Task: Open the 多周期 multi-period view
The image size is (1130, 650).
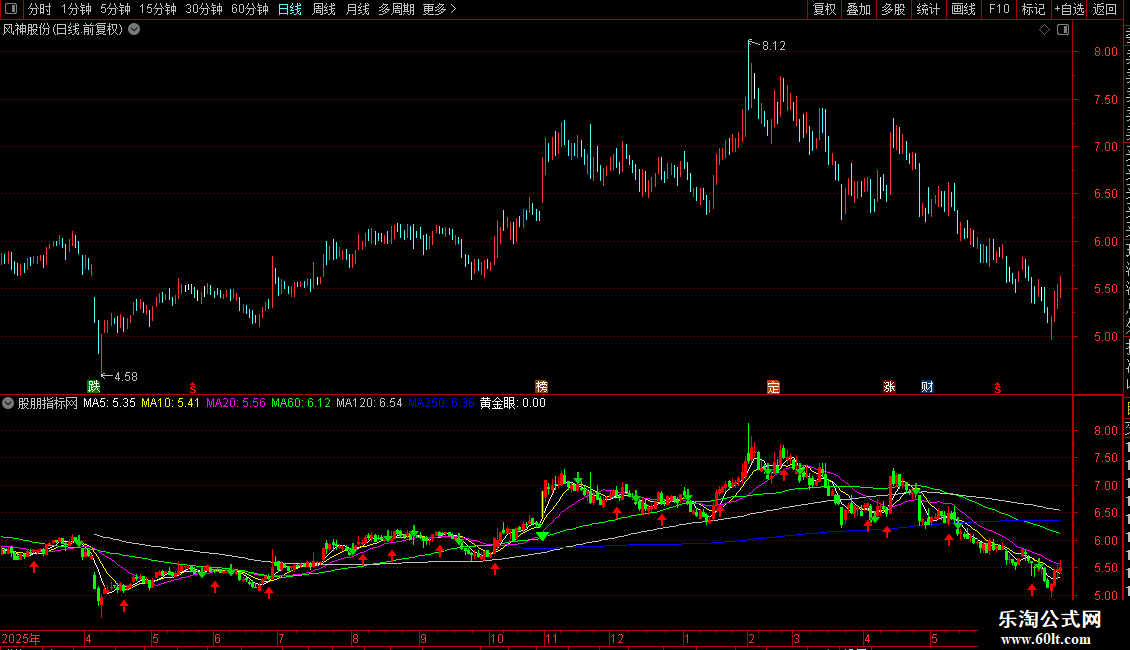Action: tap(396, 9)
